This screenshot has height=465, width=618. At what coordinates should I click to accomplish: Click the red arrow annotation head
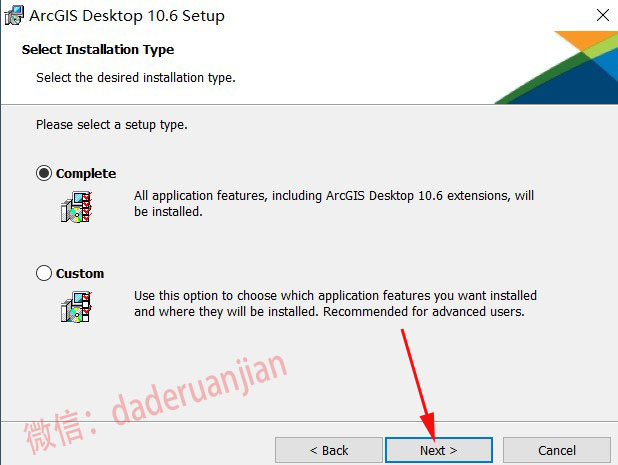point(429,426)
